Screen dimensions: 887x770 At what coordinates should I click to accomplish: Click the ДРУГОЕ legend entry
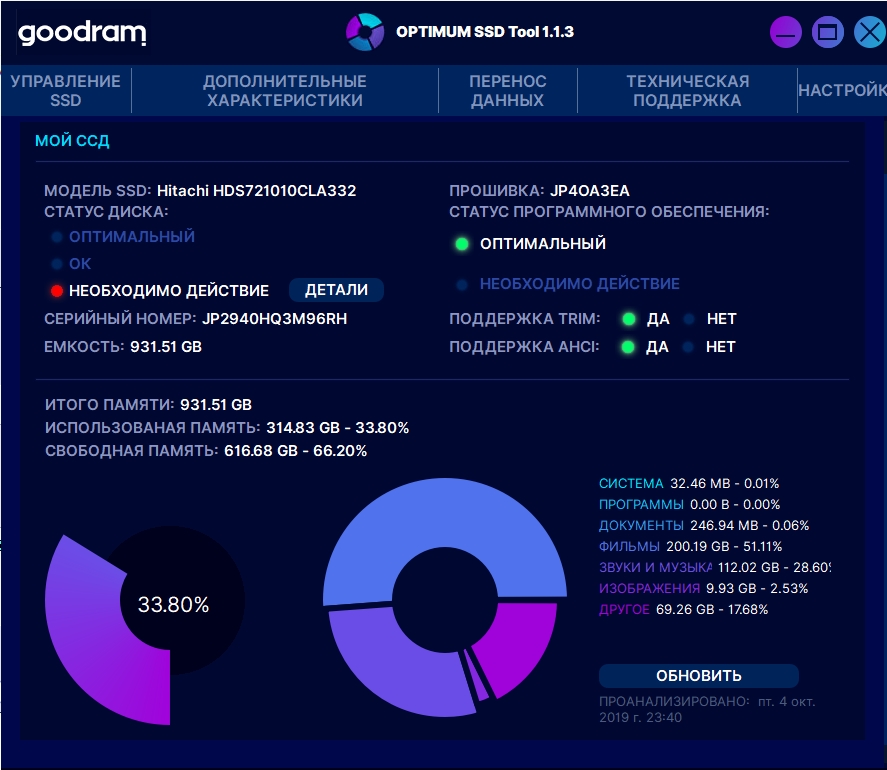point(683,609)
